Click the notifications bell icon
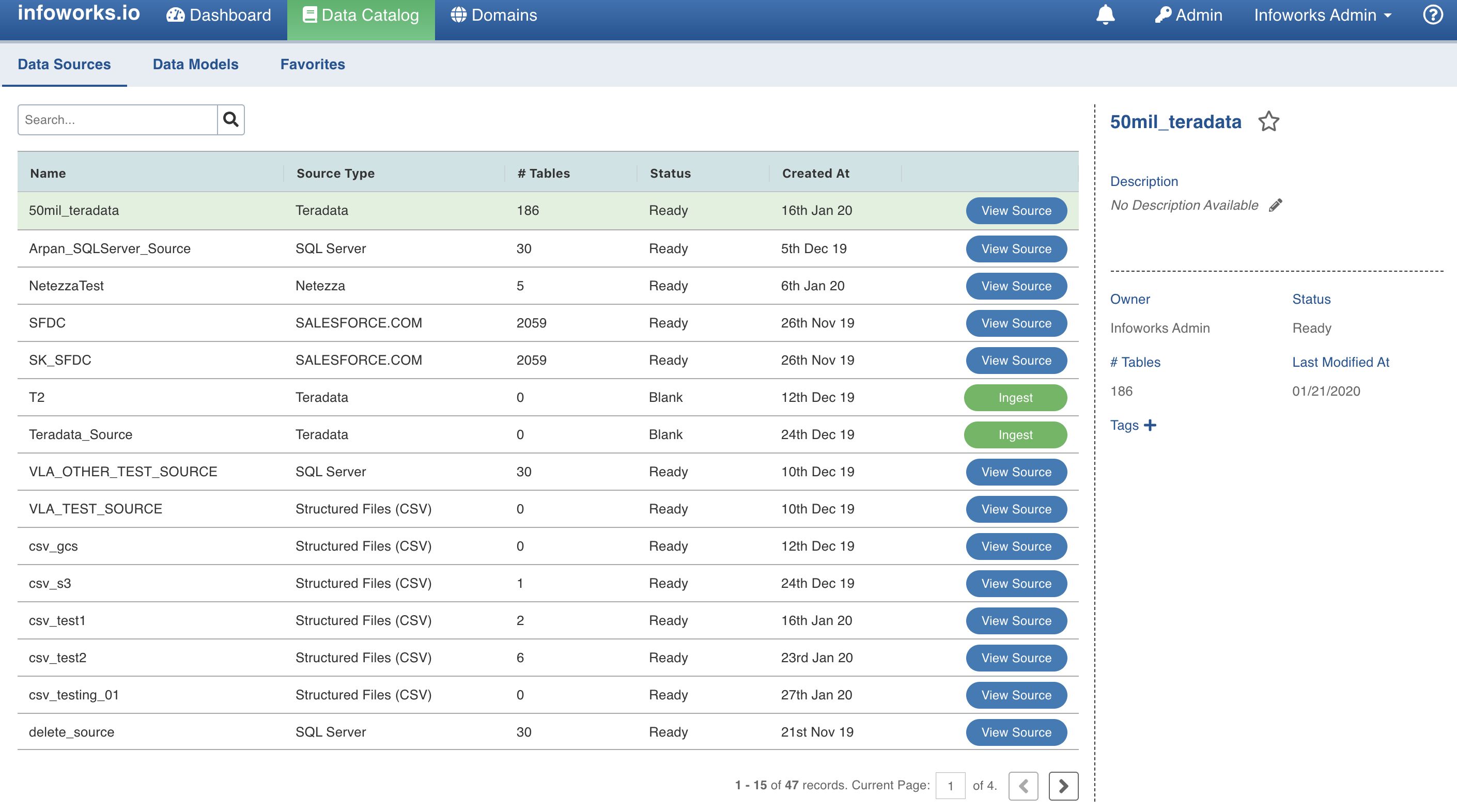This screenshot has width=1457, height=812. (1105, 14)
